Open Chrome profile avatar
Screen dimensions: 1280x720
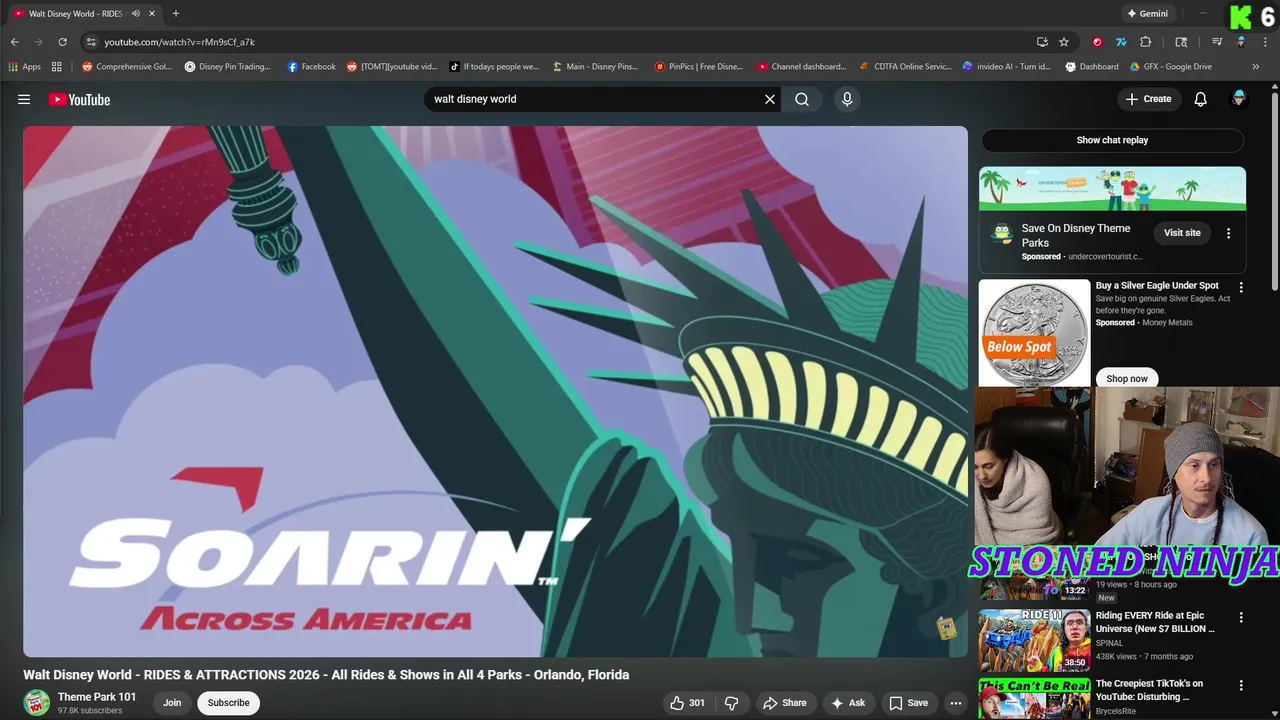(x=1241, y=42)
